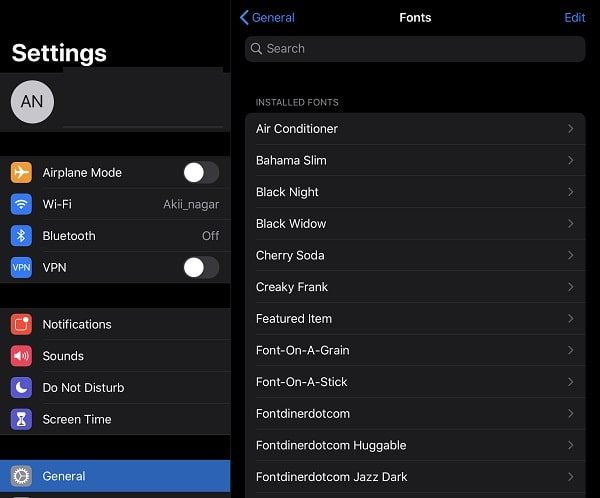Enable the Airplane Mode switch
This screenshot has height=498, width=600.
[201, 173]
